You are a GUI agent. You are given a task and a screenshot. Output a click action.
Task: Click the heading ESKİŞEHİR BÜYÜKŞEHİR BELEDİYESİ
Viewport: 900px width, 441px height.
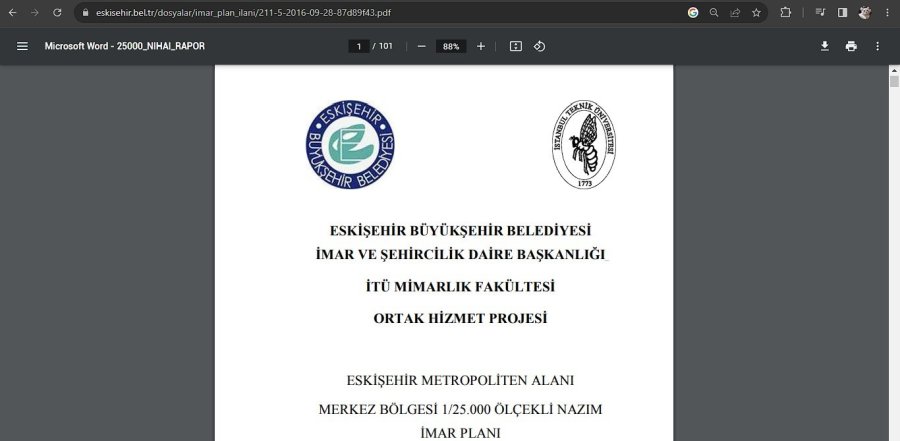(x=460, y=231)
